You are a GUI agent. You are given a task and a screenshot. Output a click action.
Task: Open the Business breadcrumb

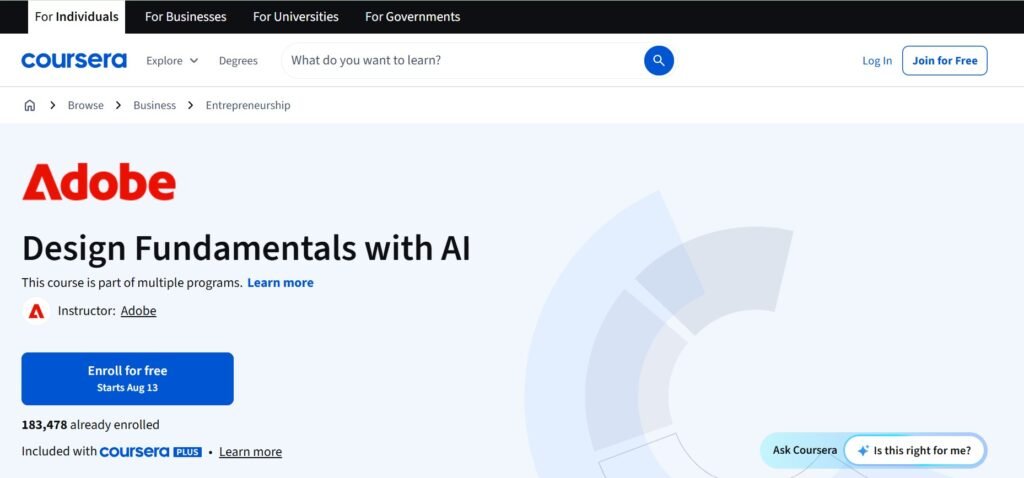pos(155,105)
